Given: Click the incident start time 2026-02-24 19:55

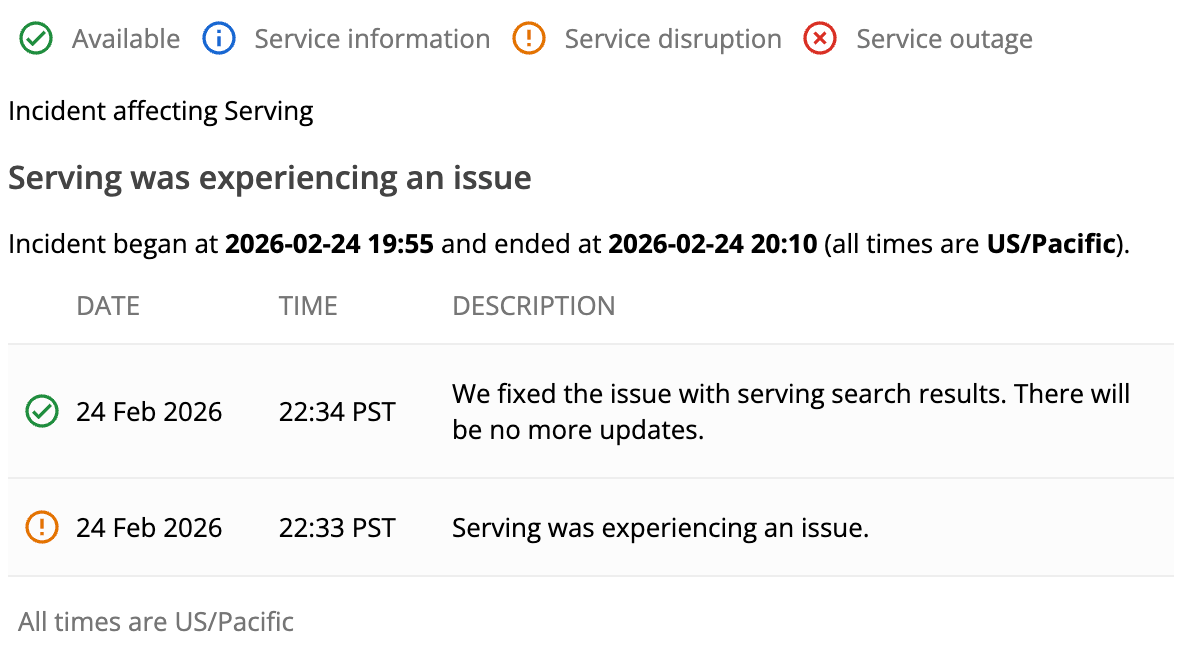Looking at the screenshot, I should 329,245.
